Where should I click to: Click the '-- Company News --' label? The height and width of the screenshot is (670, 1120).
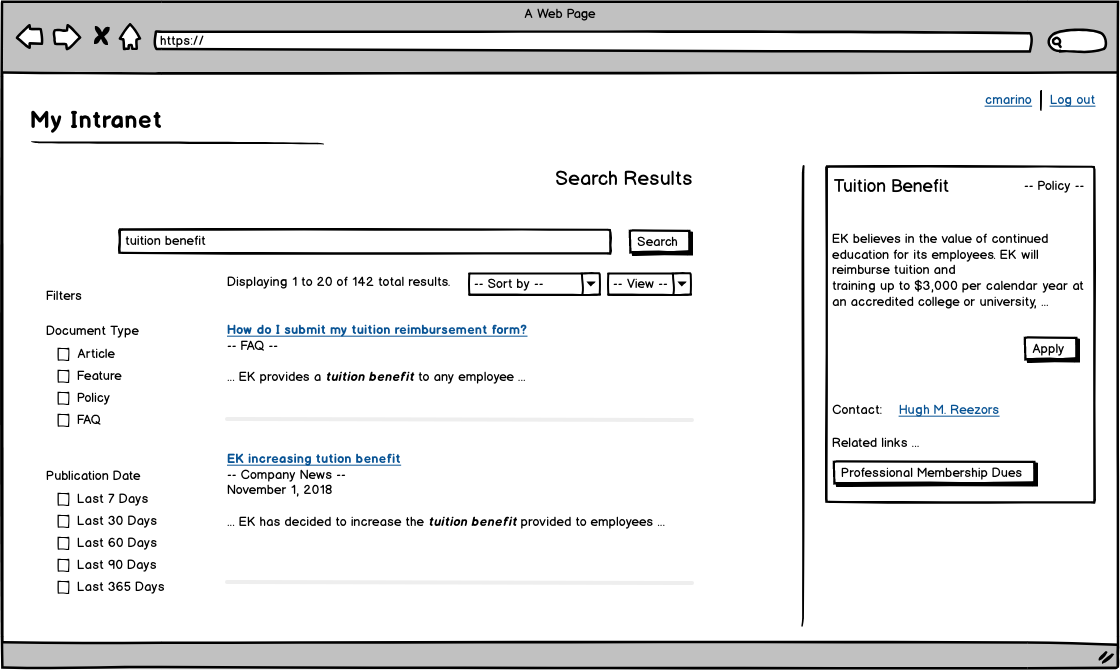[286, 475]
